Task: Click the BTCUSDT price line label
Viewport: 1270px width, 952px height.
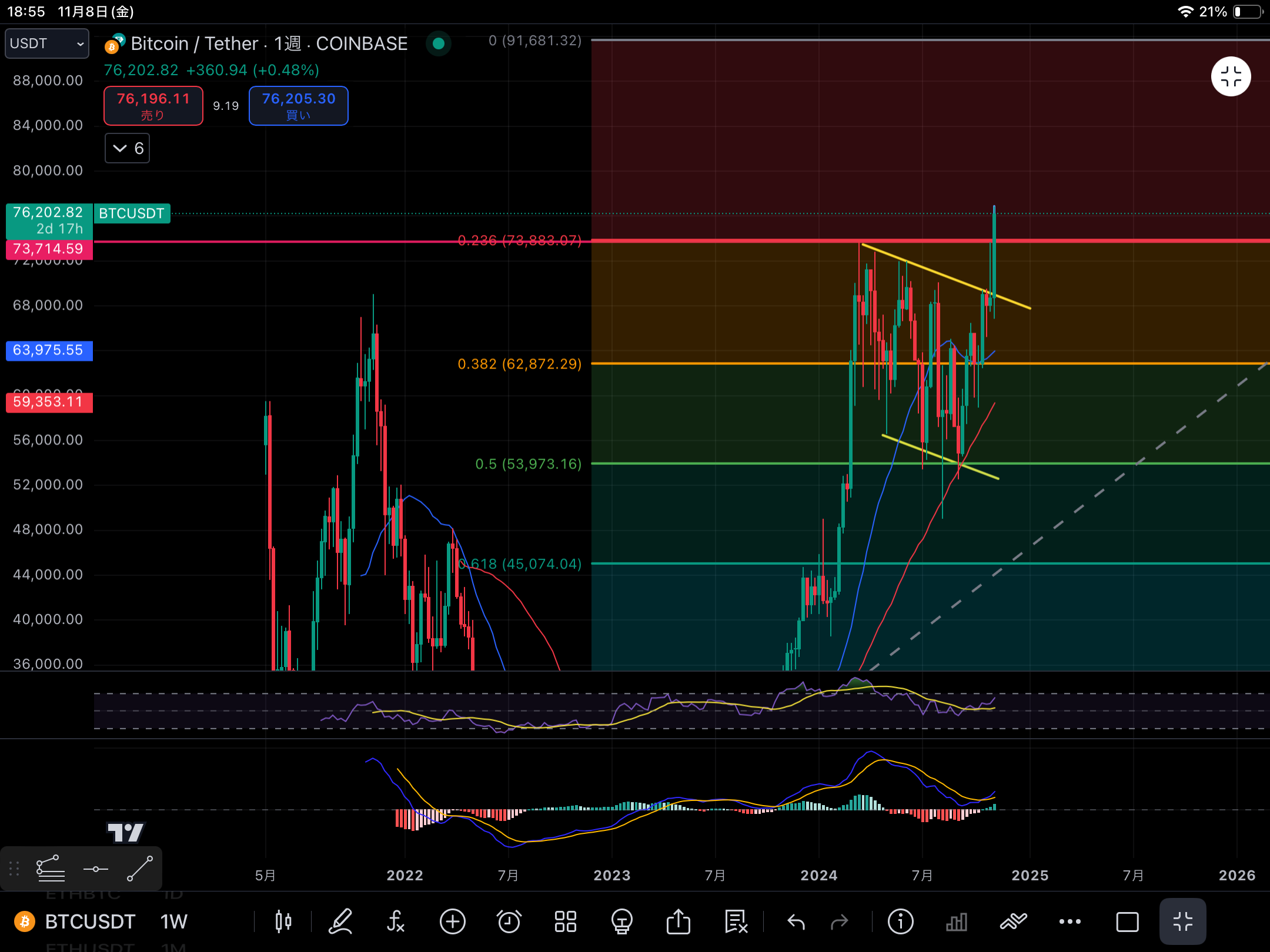Action: click(x=132, y=213)
